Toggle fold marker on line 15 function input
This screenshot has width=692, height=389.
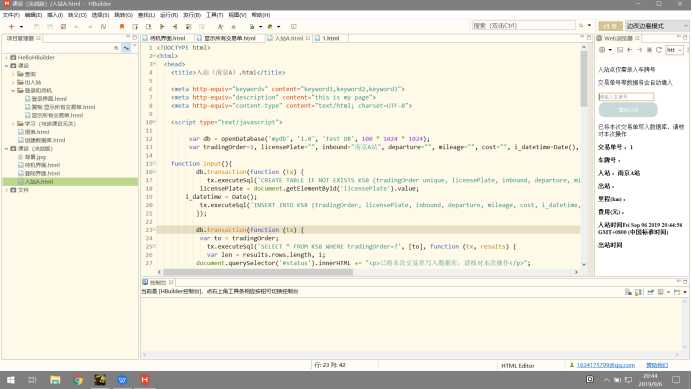click(153, 164)
